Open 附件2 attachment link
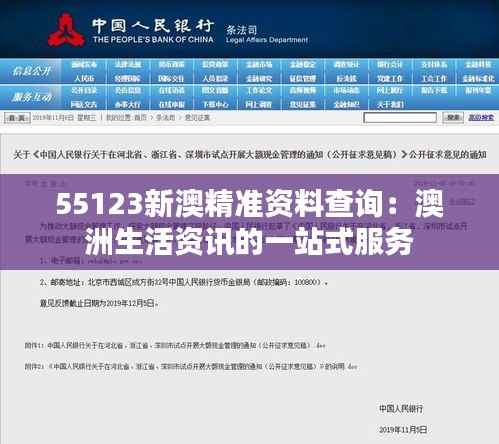Screen dimensions: 499x444 tap(191, 367)
